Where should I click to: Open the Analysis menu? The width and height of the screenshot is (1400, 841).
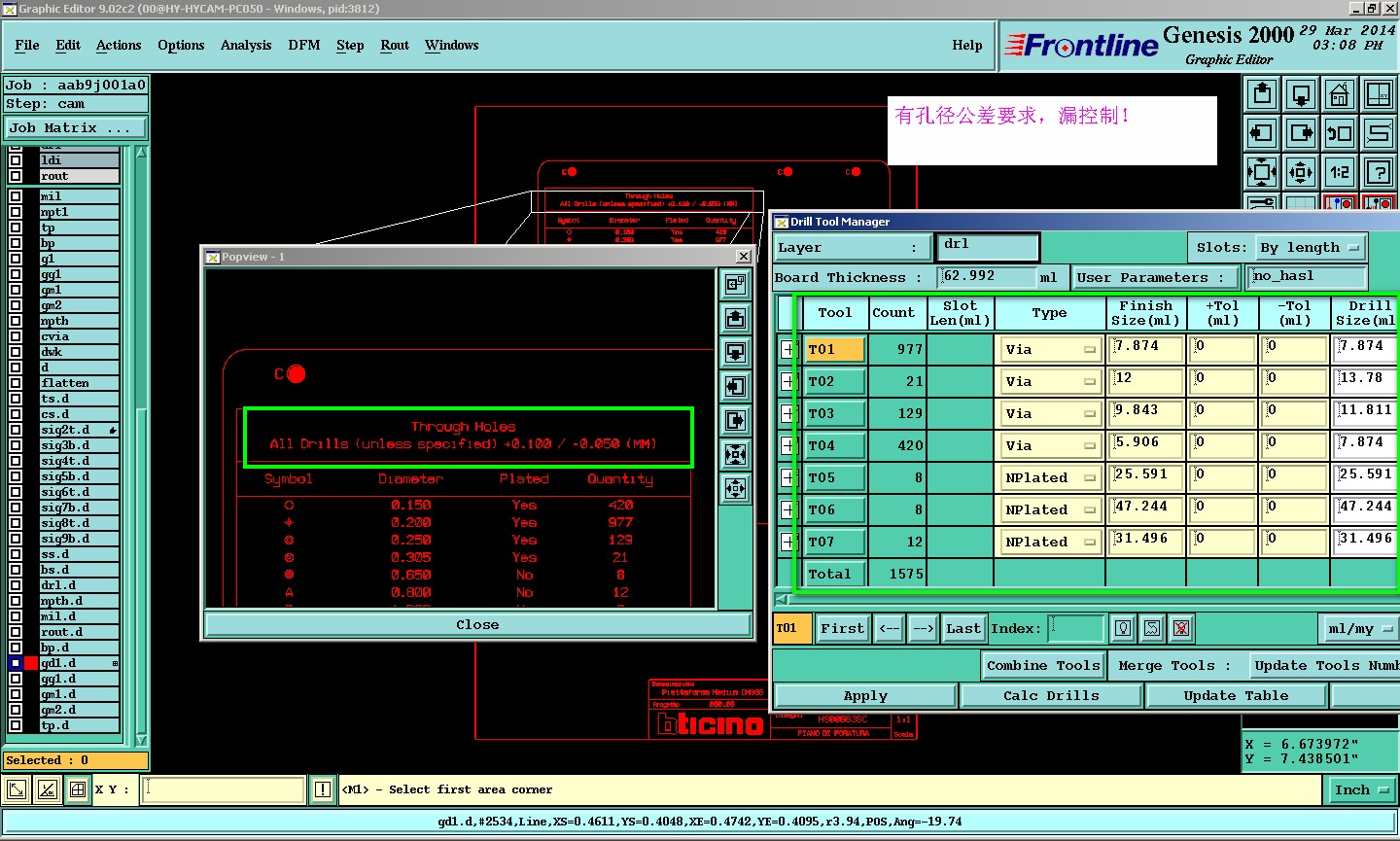[246, 46]
